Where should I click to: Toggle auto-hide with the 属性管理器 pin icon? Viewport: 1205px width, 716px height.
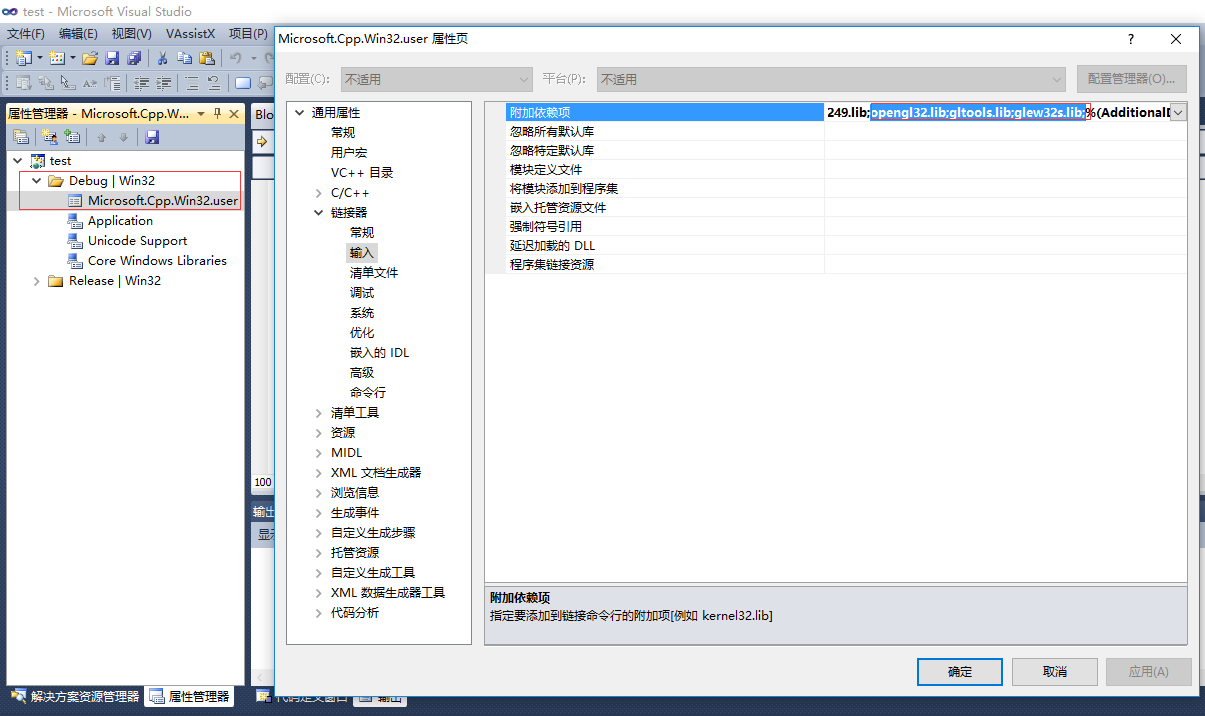click(x=218, y=114)
